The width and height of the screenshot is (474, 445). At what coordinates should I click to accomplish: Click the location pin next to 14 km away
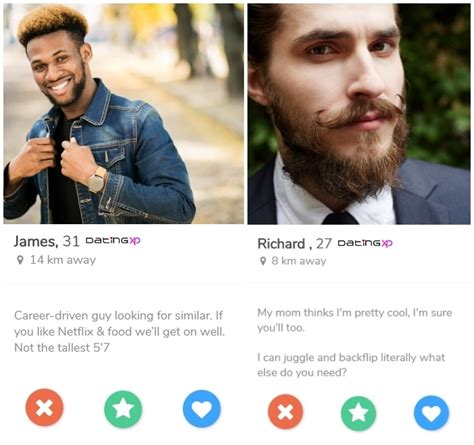pyautogui.click(x=20, y=260)
